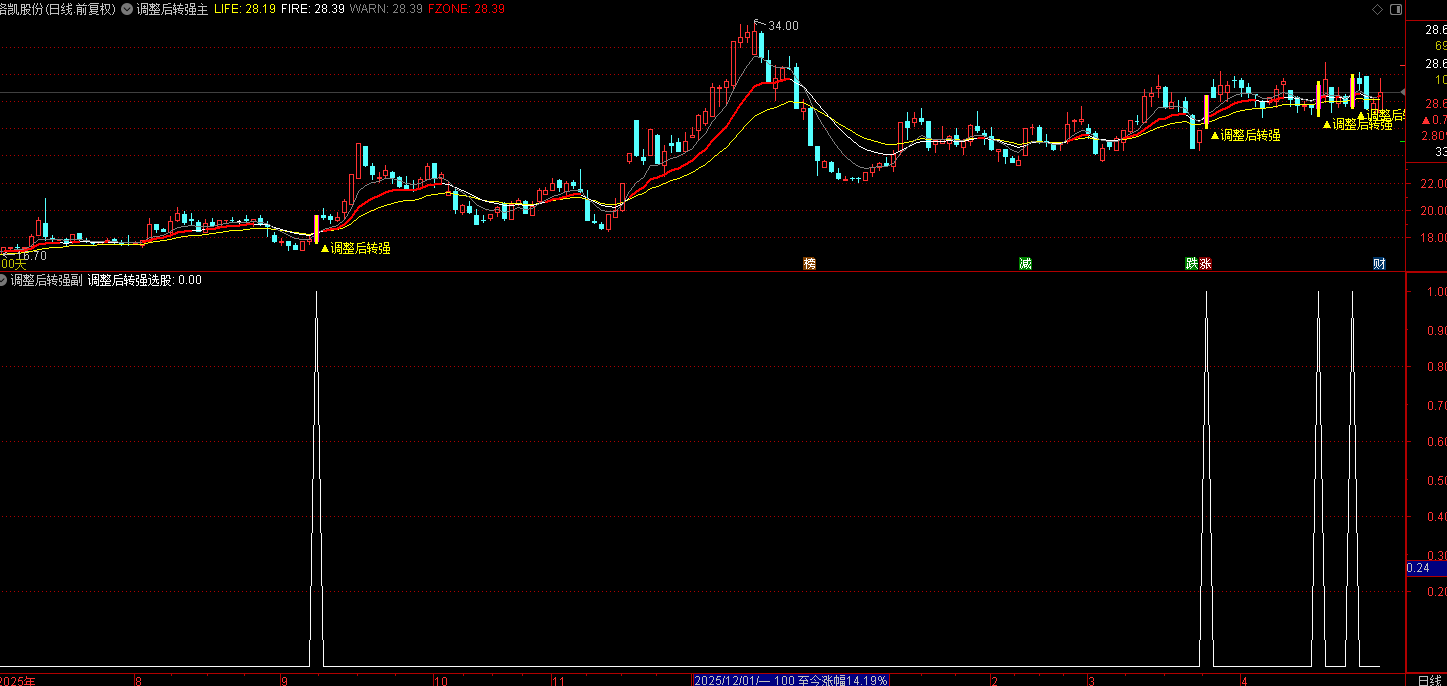Click the blue 2025/12/01 range gain label
This screenshot has height=686, width=1447.
791,679
